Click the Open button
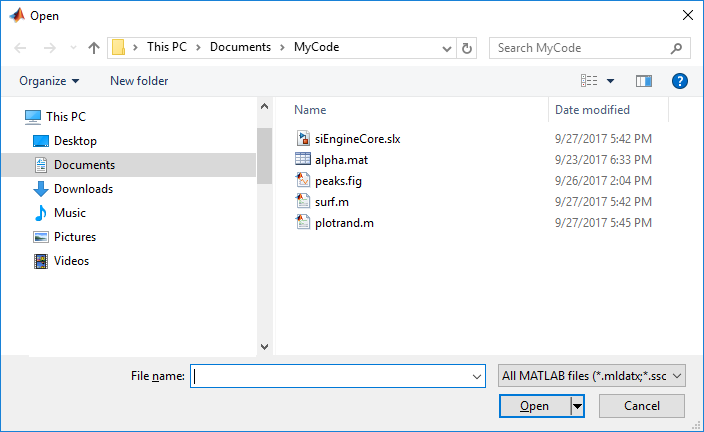This screenshot has width=704, height=432. [x=534, y=406]
